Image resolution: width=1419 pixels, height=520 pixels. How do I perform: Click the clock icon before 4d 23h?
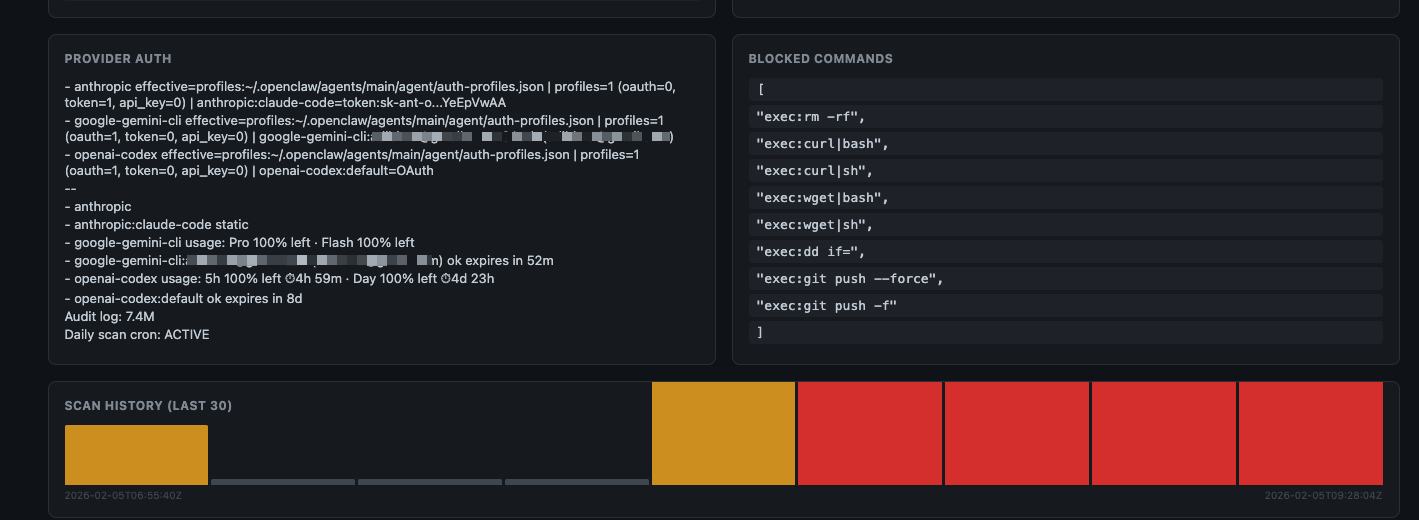447,279
